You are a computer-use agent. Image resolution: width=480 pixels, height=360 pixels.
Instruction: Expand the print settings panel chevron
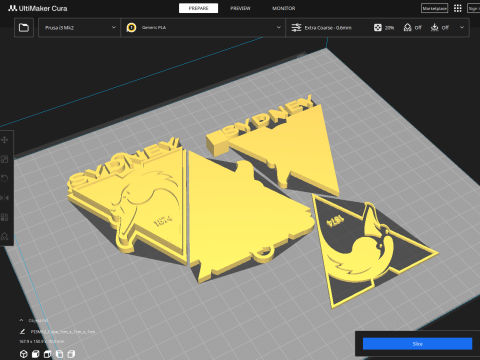click(462, 27)
